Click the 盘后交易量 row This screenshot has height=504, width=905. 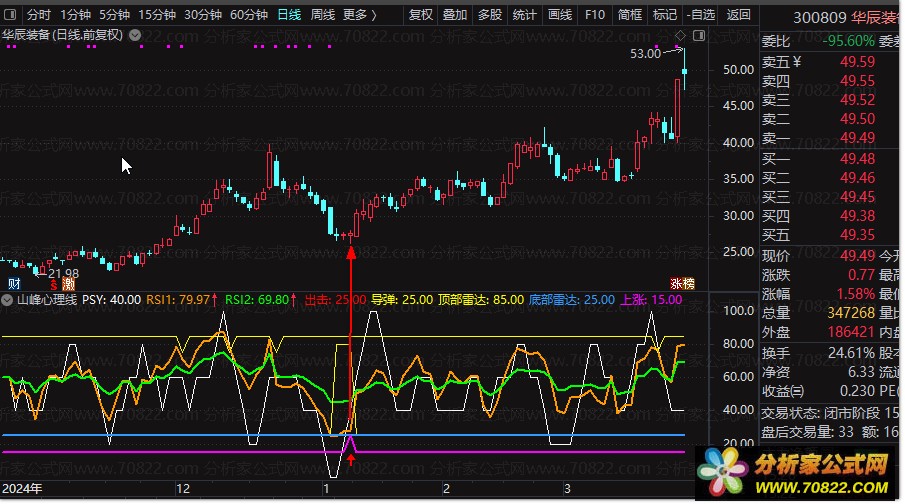pos(829,432)
